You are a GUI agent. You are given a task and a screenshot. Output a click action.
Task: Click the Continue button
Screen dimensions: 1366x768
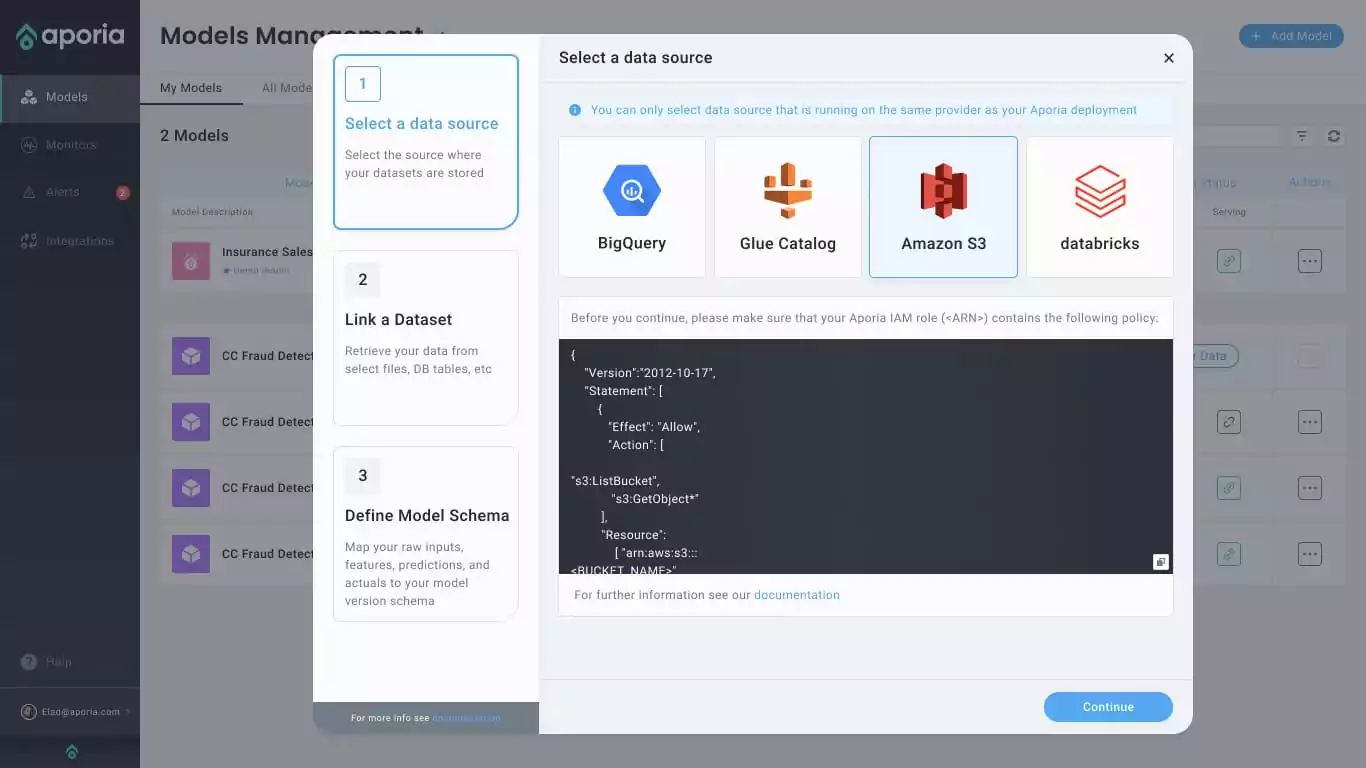pos(1108,707)
